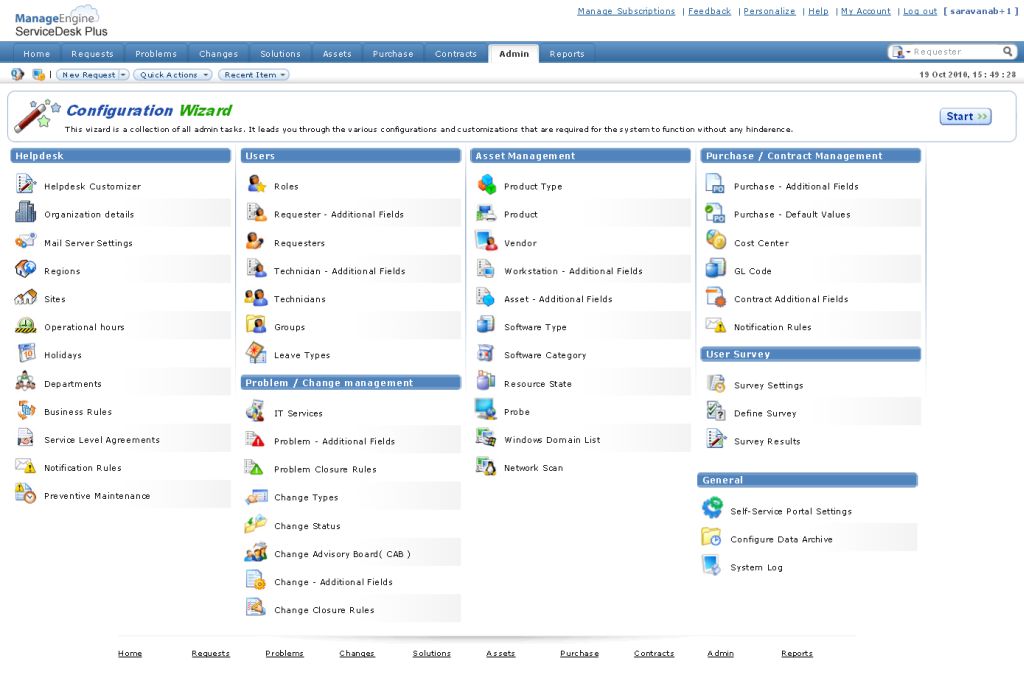This screenshot has height=675, width=1024.
Task: Click Contract Additional Fields
Action: tap(791, 299)
